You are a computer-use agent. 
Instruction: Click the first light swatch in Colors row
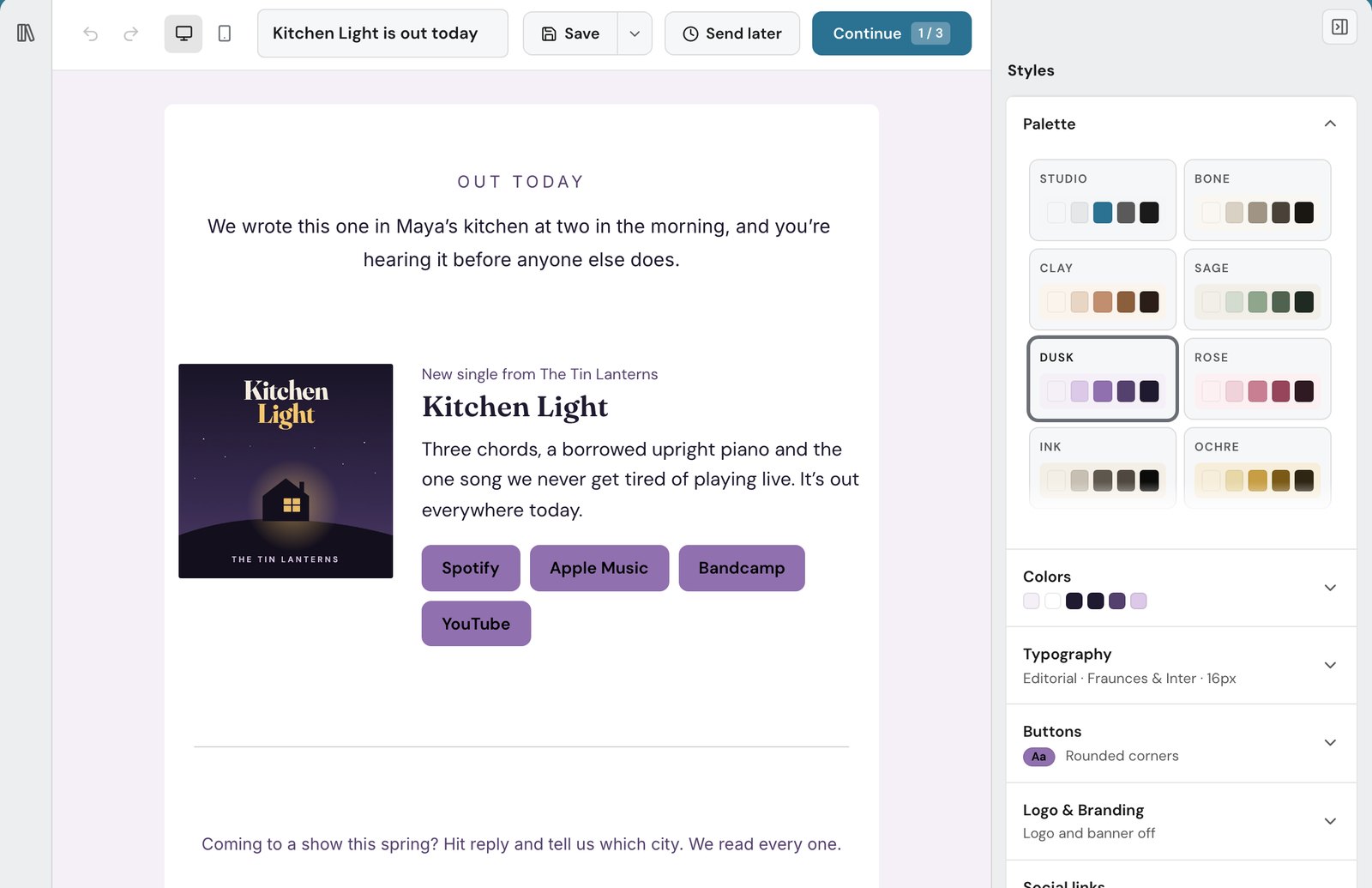coord(1032,601)
